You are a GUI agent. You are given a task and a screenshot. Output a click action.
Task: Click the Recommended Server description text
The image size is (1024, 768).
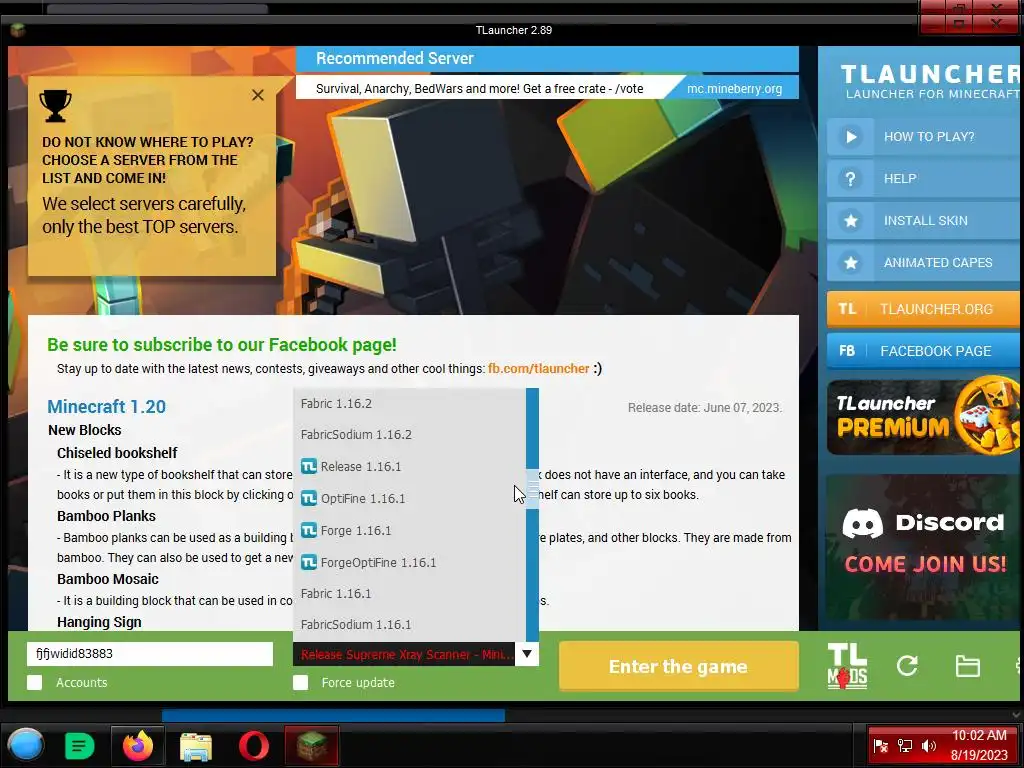(x=479, y=89)
